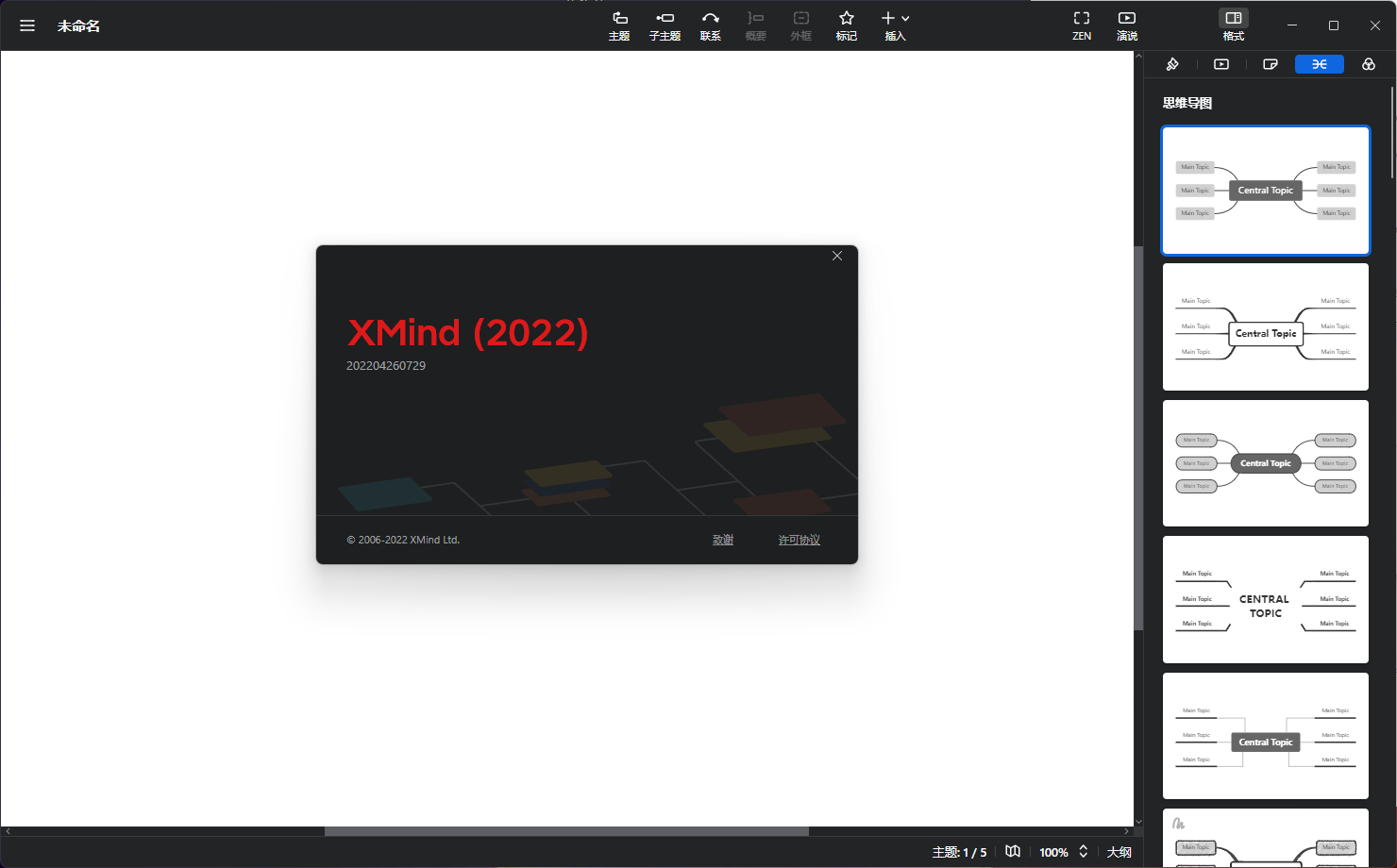Viewport: 1397px width, 868px height.
Task: Click the canvas vertical scrollbar thumb
Action: tap(1138, 439)
